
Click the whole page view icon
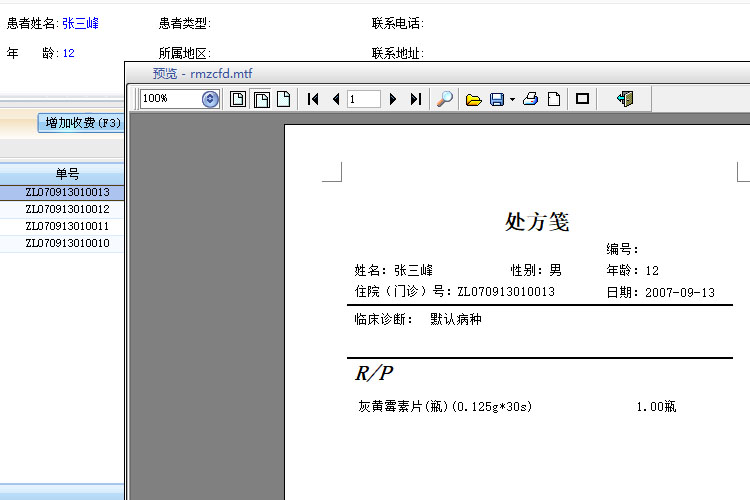pos(238,99)
